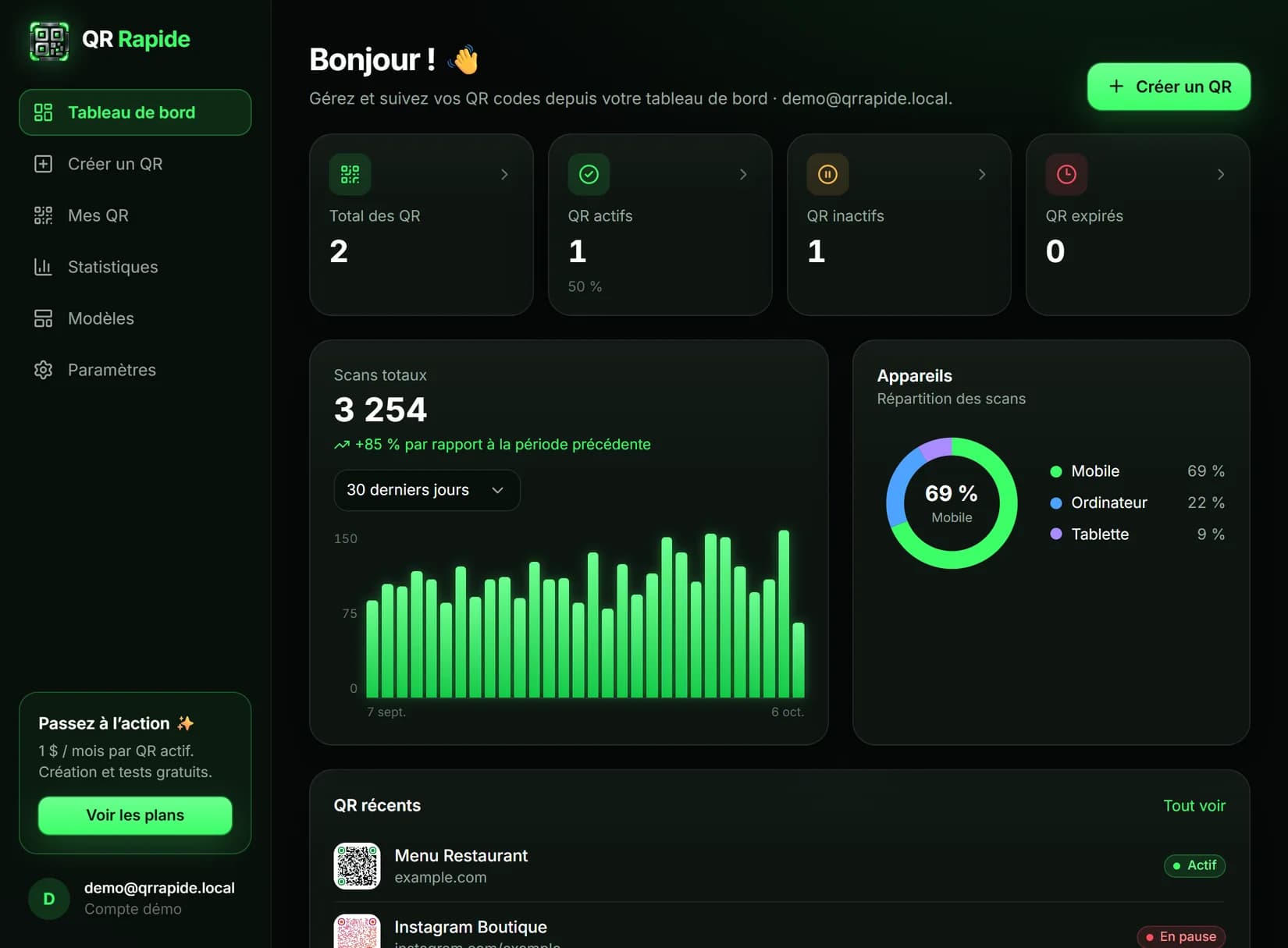
Task: Open the Tout voir link
Action: click(1194, 806)
